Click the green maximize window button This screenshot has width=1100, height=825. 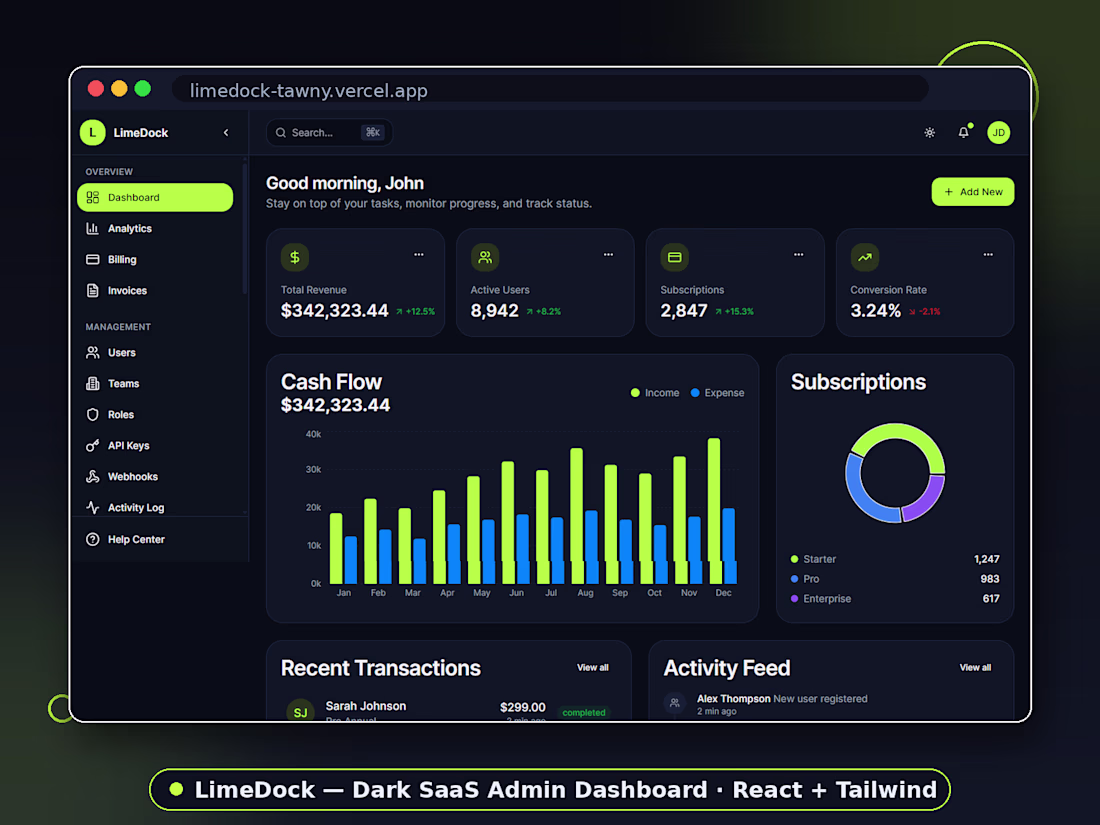(x=142, y=88)
